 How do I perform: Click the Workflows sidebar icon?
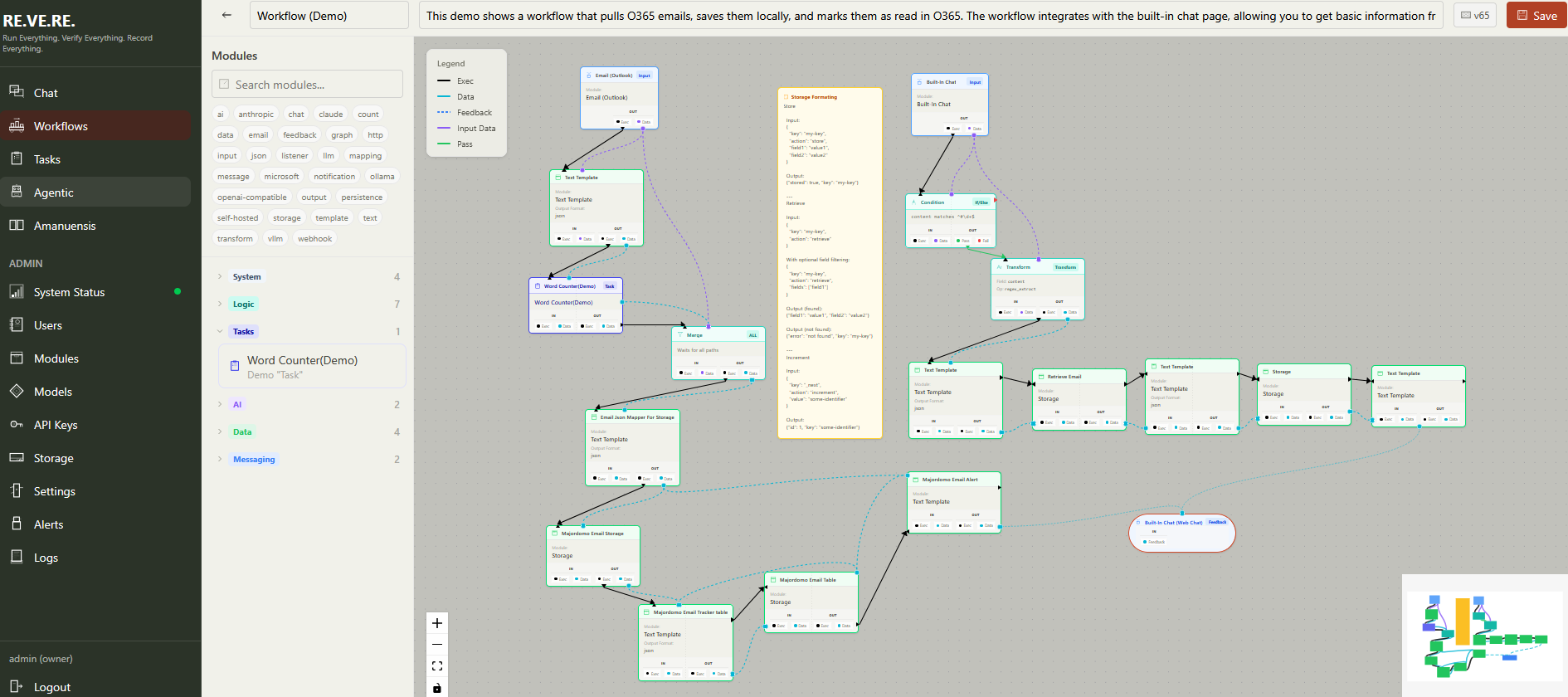coord(17,125)
